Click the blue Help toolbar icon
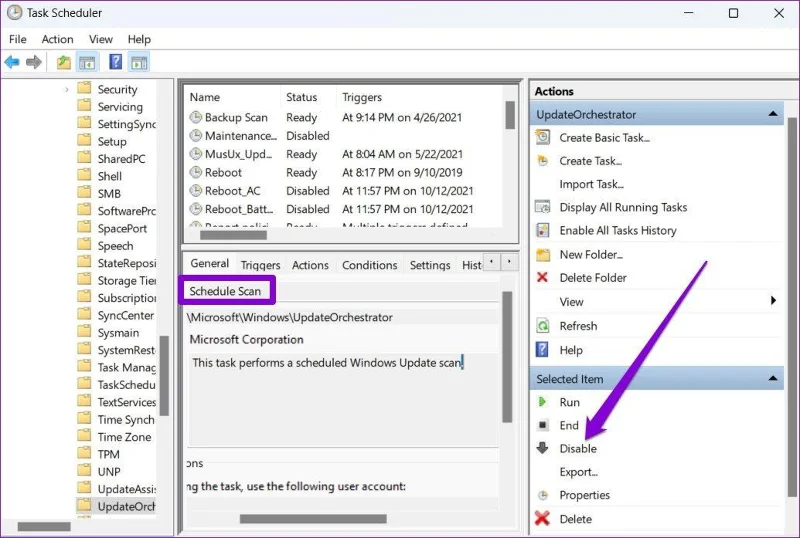Viewport: 800px width, 538px height. [116, 62]
